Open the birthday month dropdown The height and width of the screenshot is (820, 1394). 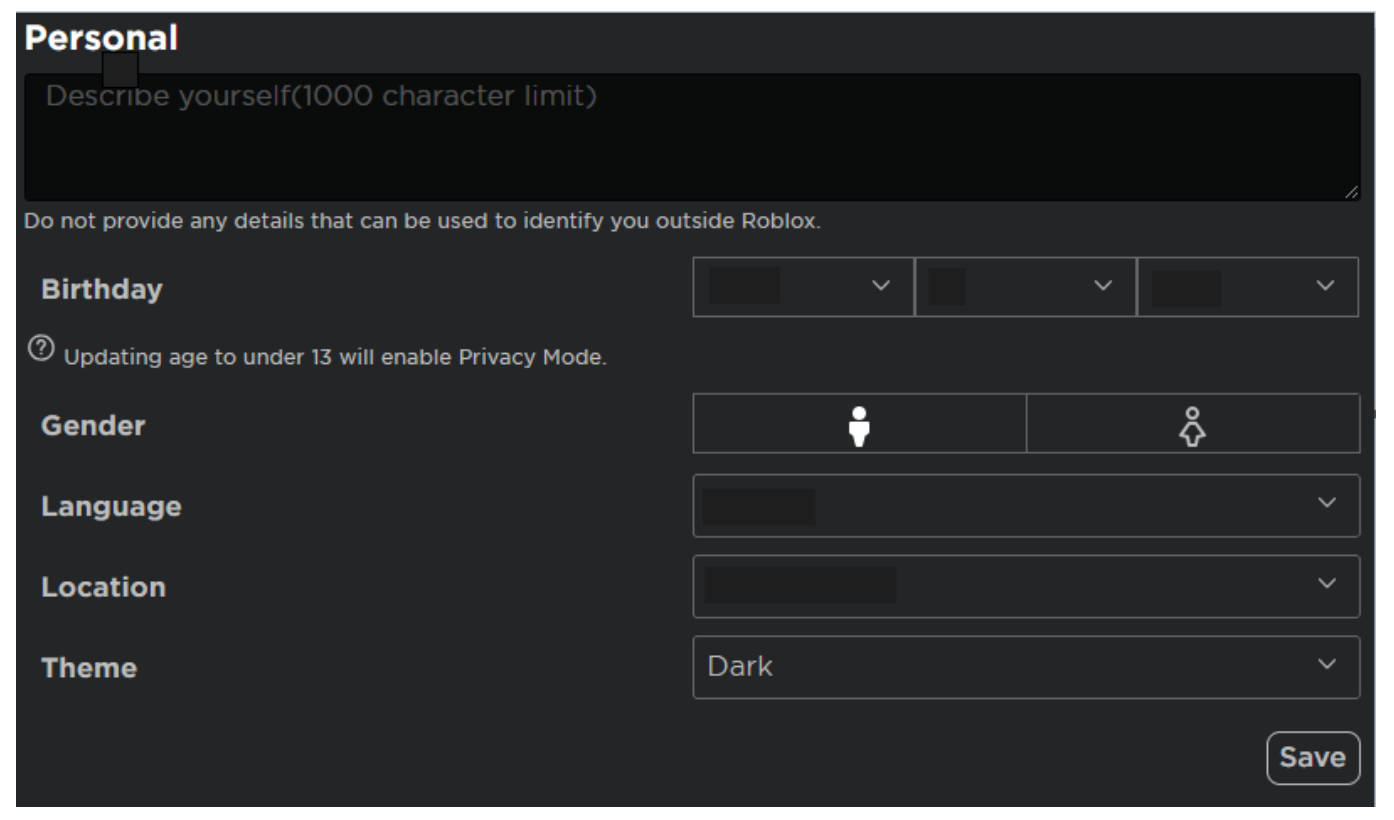point(803,287)
